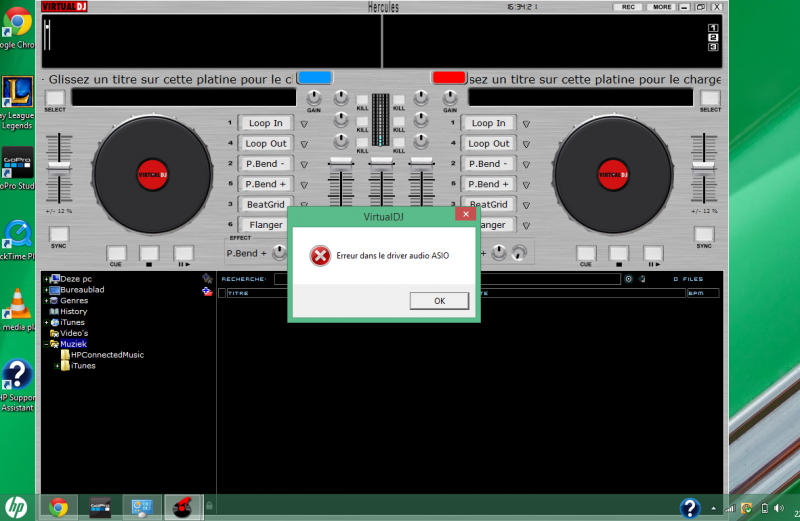Click the add virtual folder red icon
The width and height of the screenshot is (800, 521).
click(x=207, y=291)
